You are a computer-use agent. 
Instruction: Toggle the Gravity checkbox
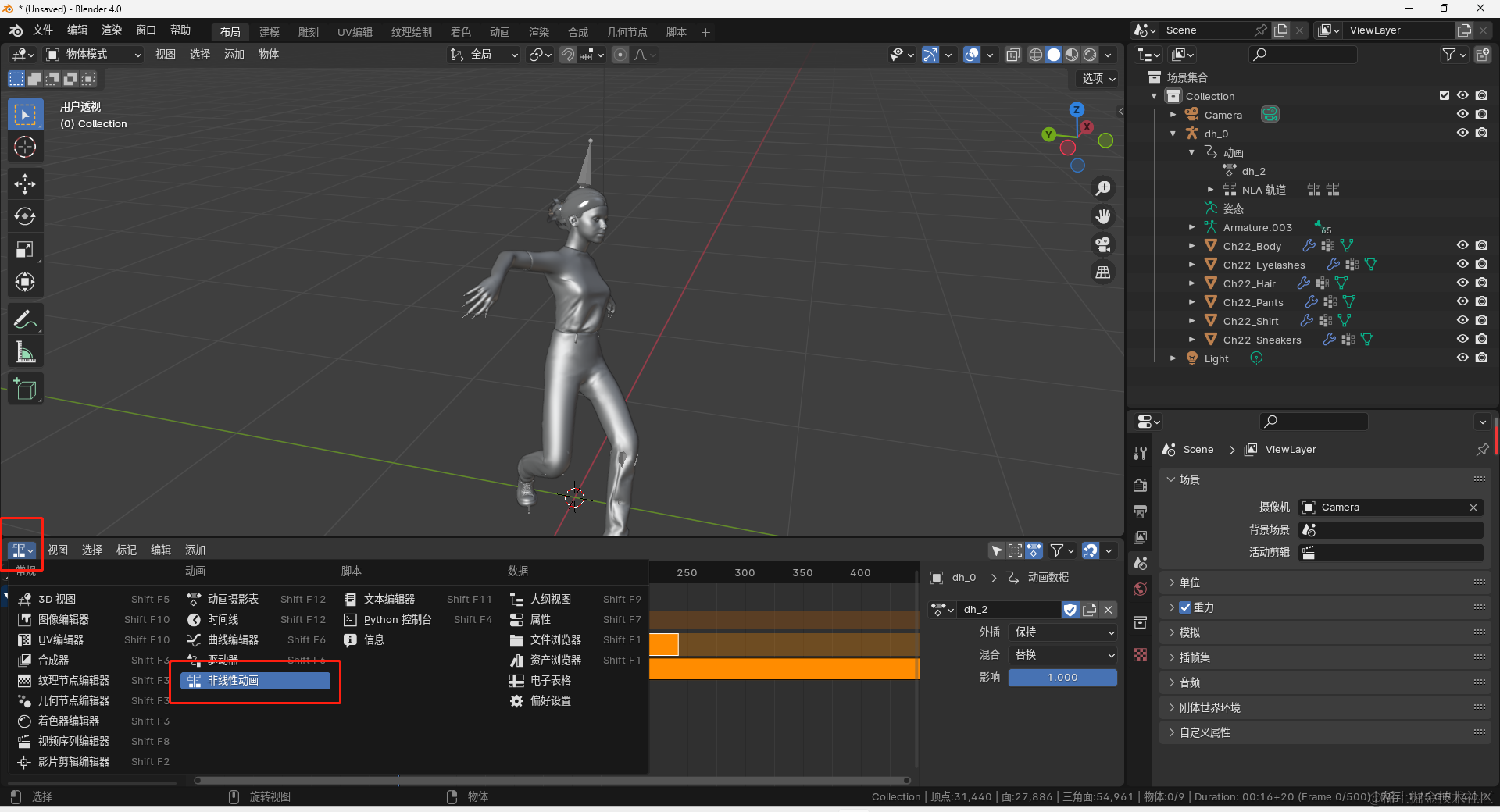(x=1185, y=607)
